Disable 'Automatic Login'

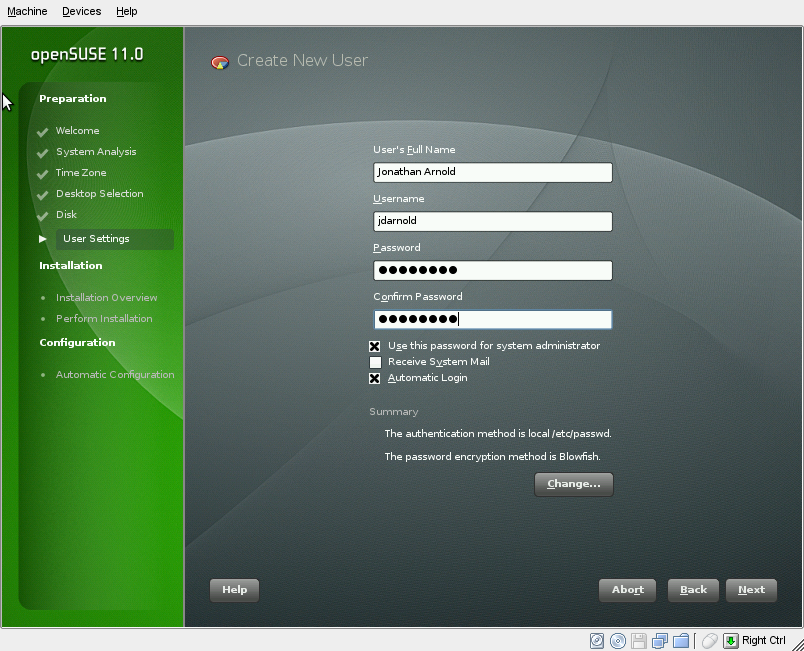pos(375,378)
